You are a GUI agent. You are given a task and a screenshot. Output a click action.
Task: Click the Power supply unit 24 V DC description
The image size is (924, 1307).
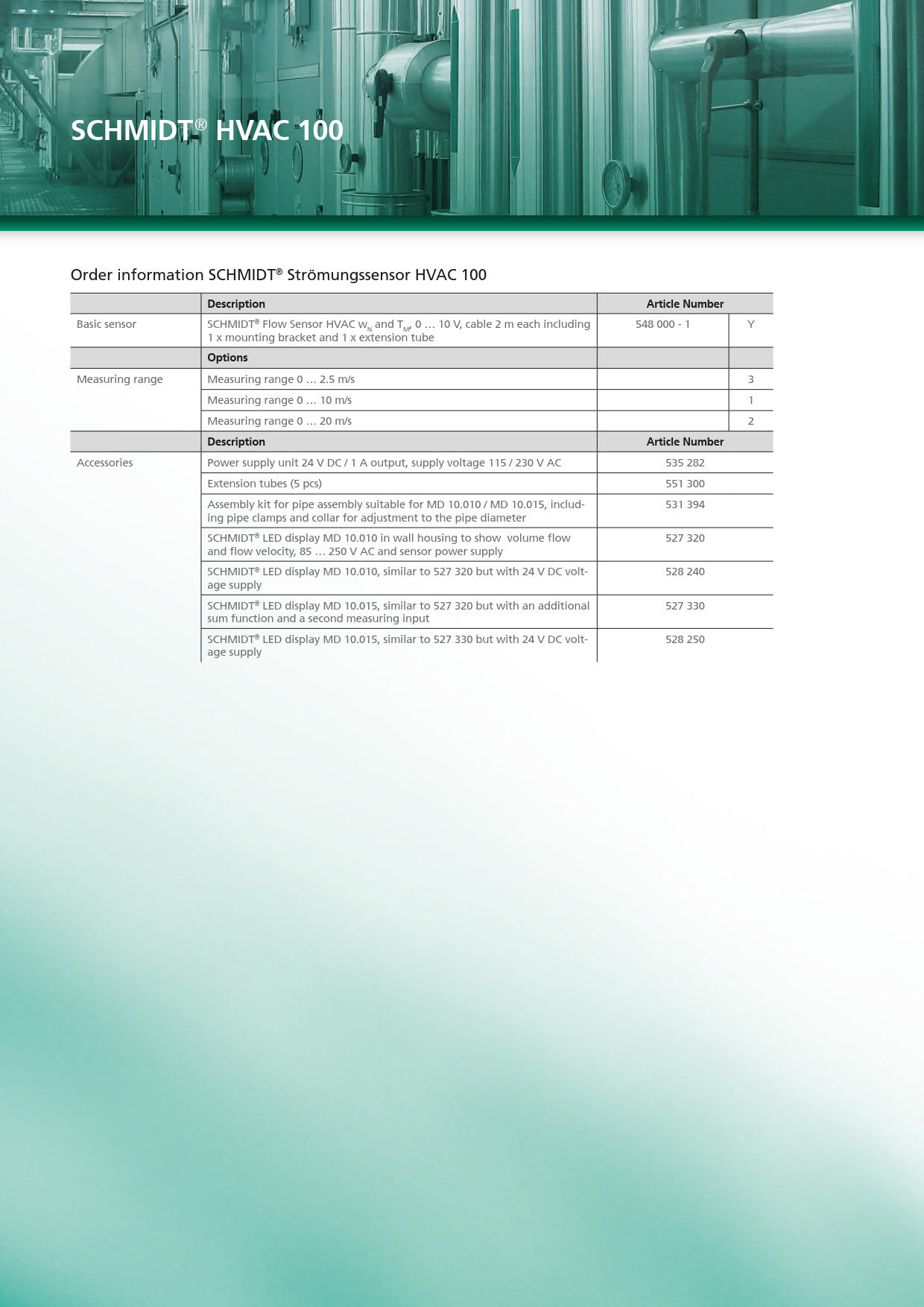tap(384, 463)
